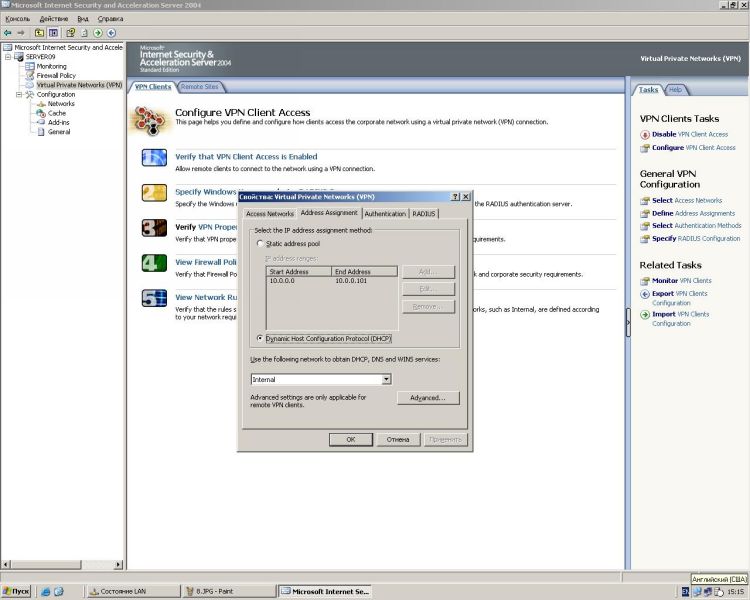The height and width of the screenshot is (600, 750).
Task: Click the green Back arrow in toolbar
Action: click(8, 33)
